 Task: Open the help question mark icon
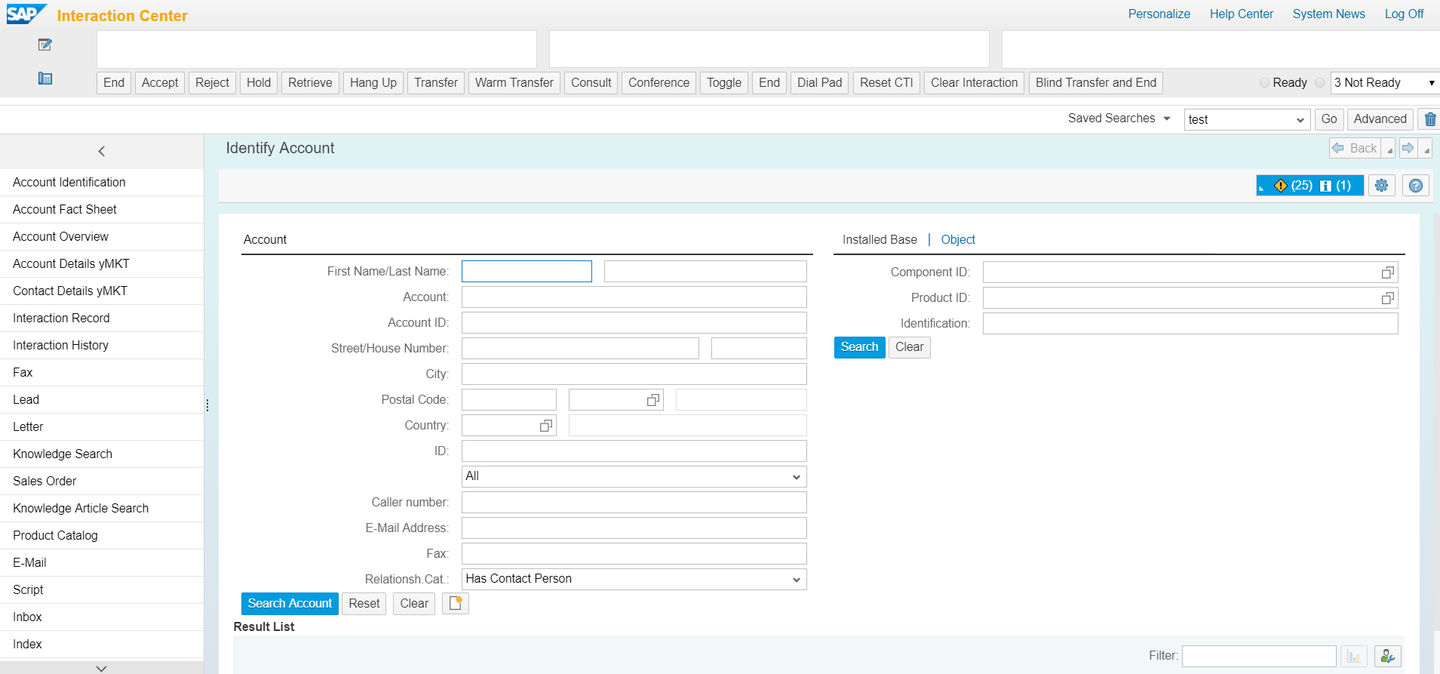click(x=1416, y=185)
